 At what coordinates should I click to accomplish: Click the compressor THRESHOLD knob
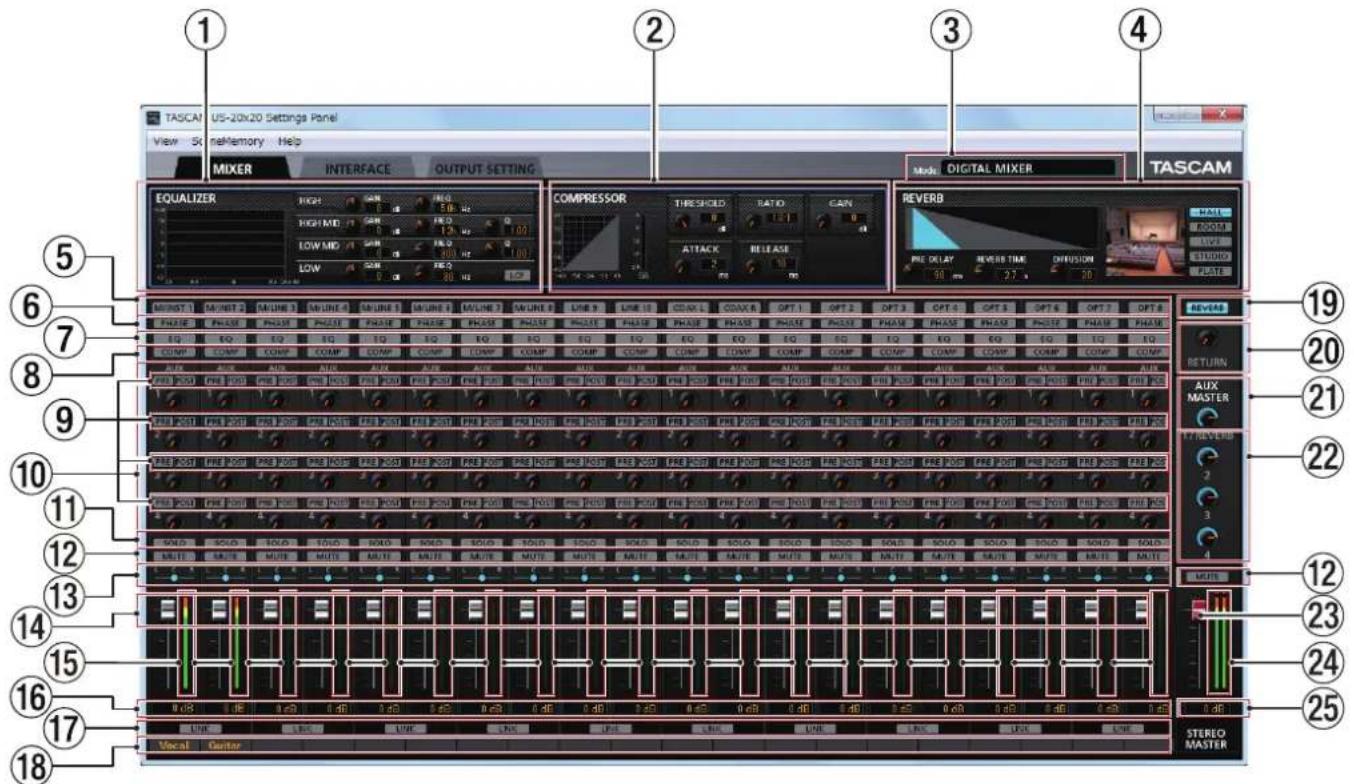pyautogui.click(x=682, y=221)
